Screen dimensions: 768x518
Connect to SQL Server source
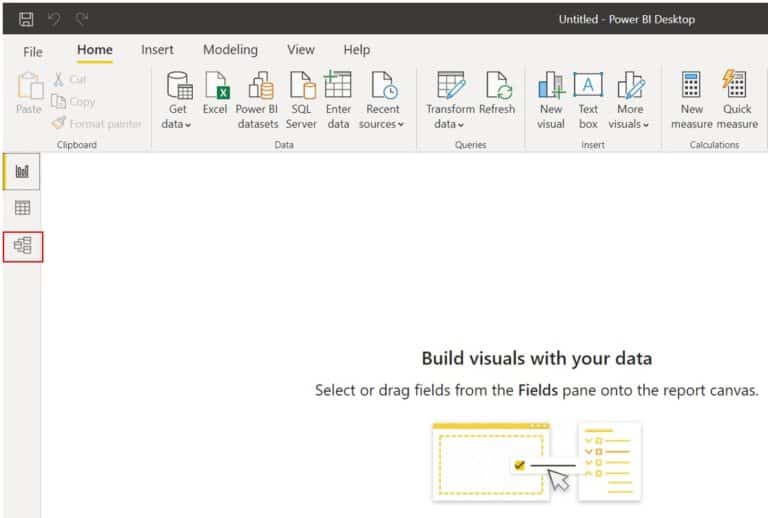tap(301, 100)
